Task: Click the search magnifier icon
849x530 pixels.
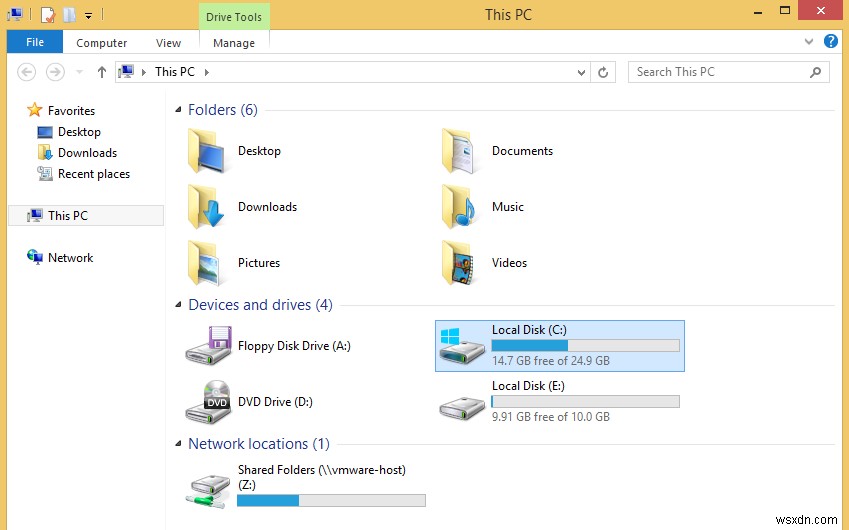Action: tap(815, 72)
